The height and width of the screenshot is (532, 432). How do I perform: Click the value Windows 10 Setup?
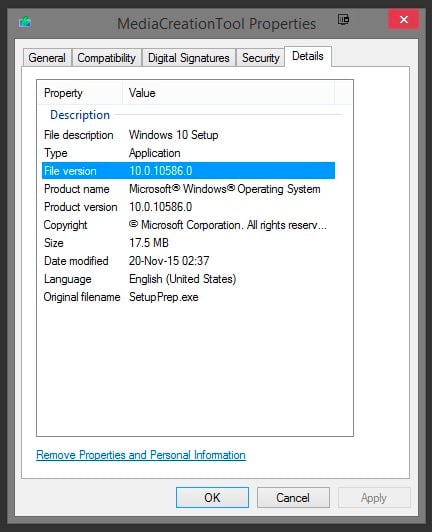point(174,135)
